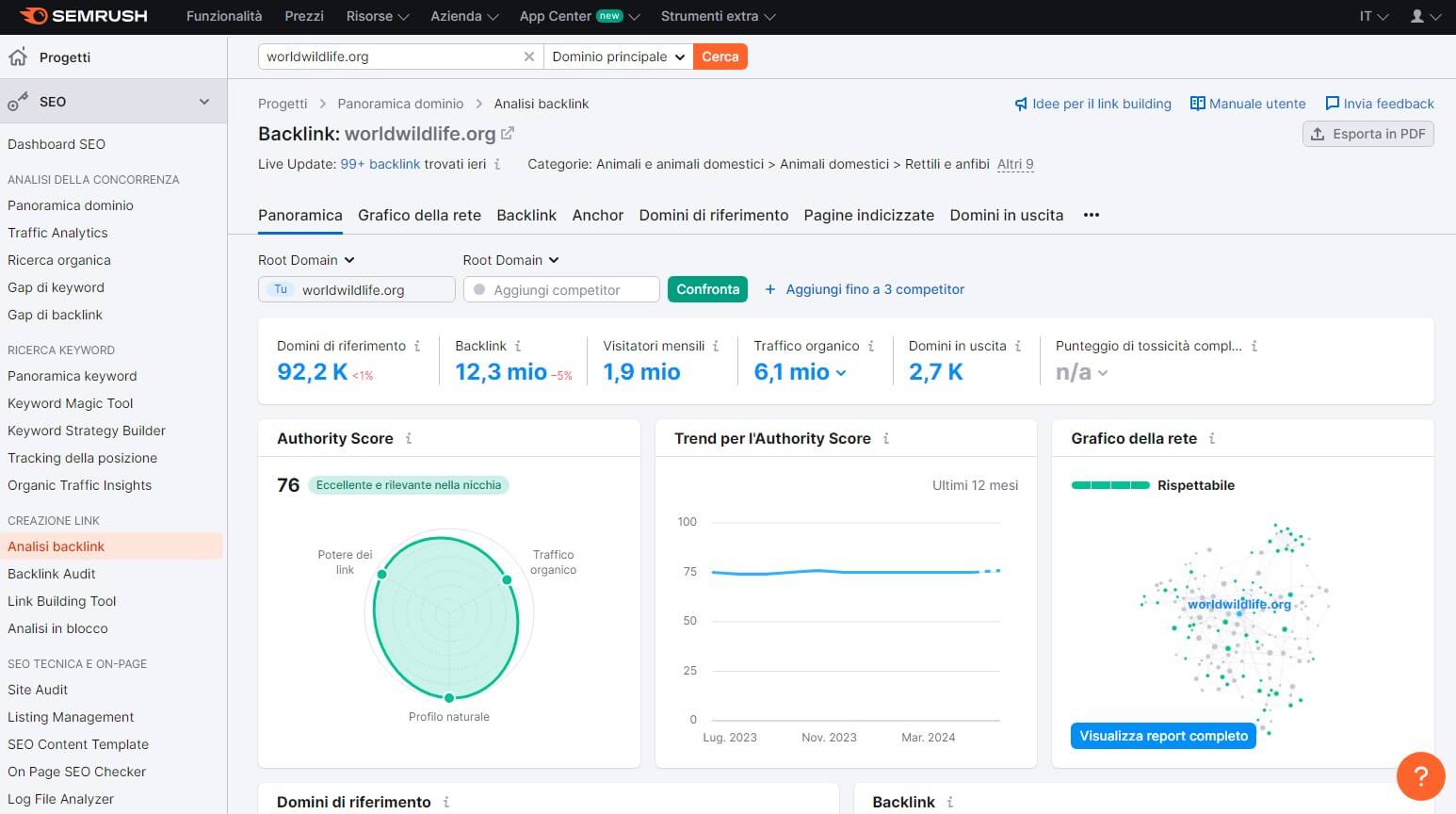Screen dimensions: 1456x814
Task: Open the 99+ backlink link
Action: click(380, 164)
